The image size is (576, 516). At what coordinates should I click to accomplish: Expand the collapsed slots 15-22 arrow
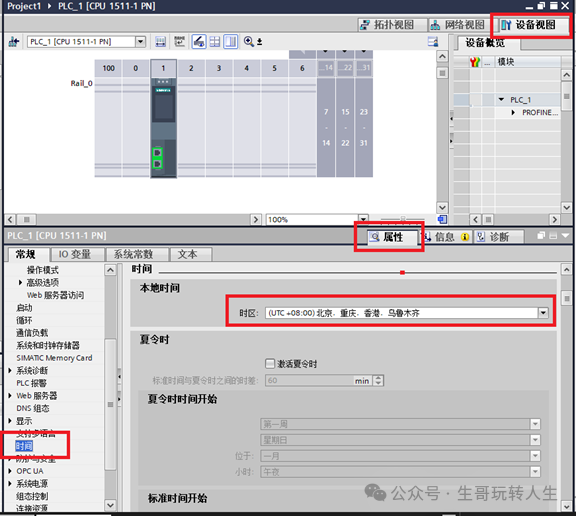coord(345,51)
